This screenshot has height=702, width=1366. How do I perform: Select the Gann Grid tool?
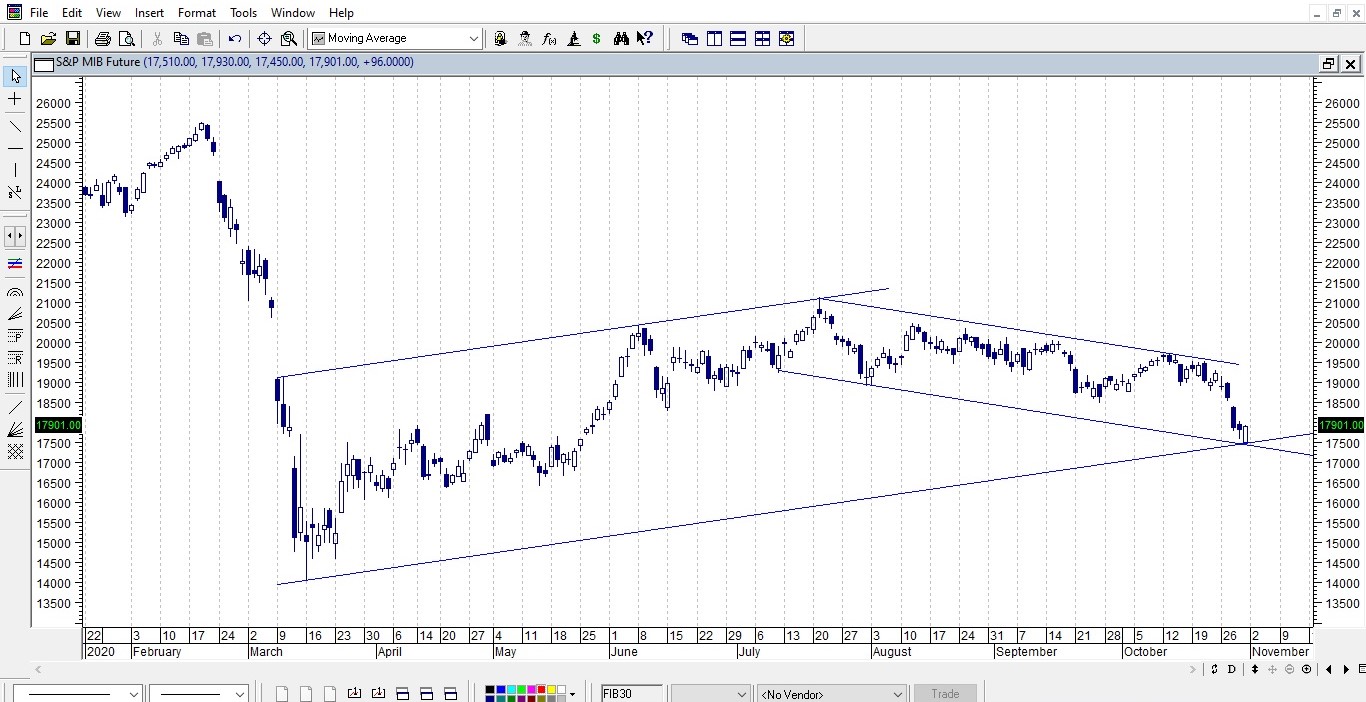click(x=15, y=450)
